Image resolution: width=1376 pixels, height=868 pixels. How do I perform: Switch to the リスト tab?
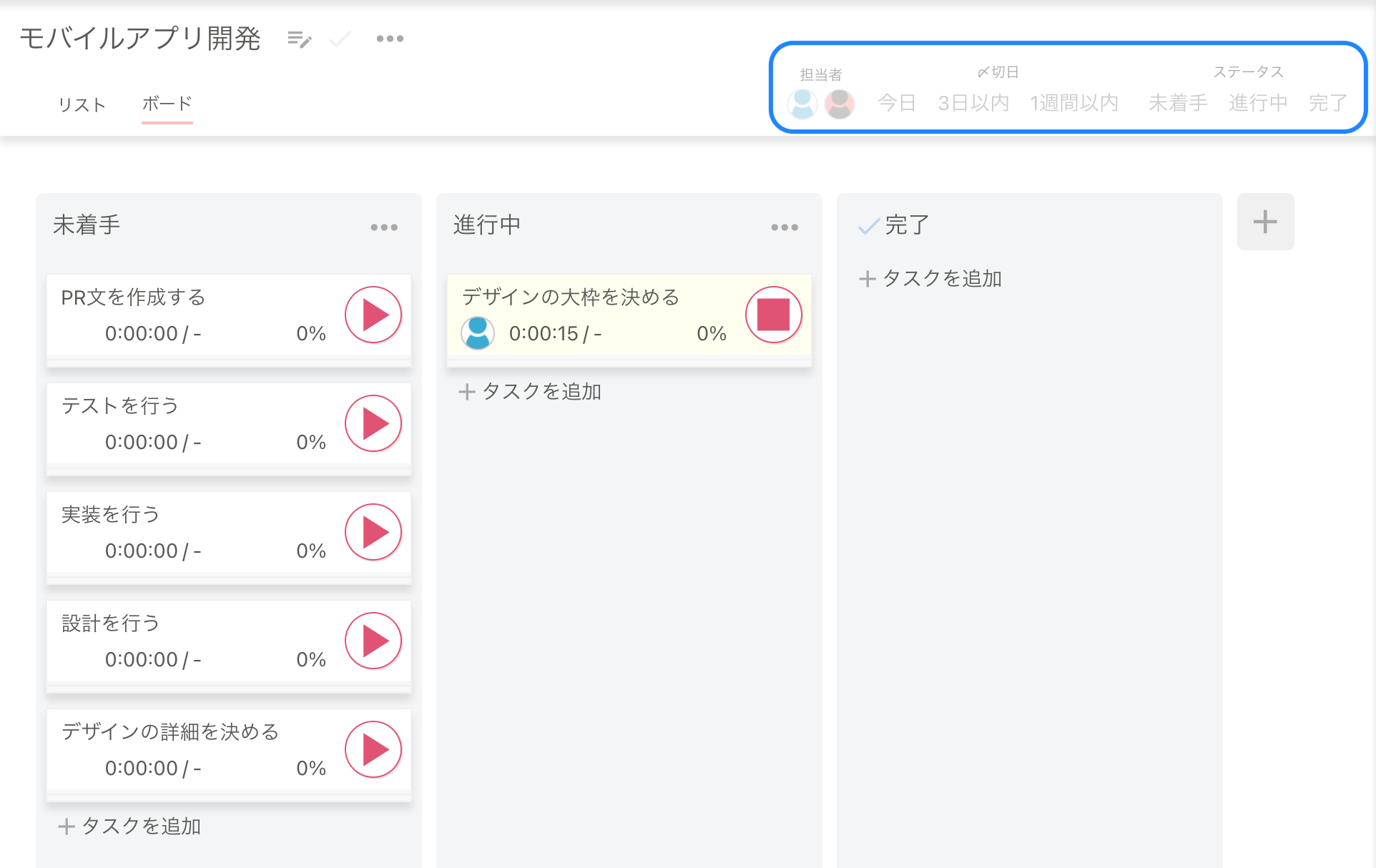tap(82, 104)
